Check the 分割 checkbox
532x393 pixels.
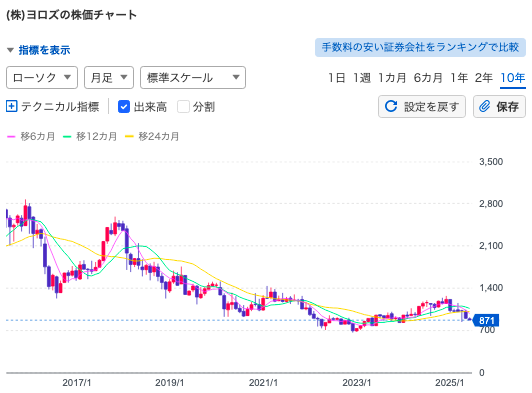click(183, 107)
